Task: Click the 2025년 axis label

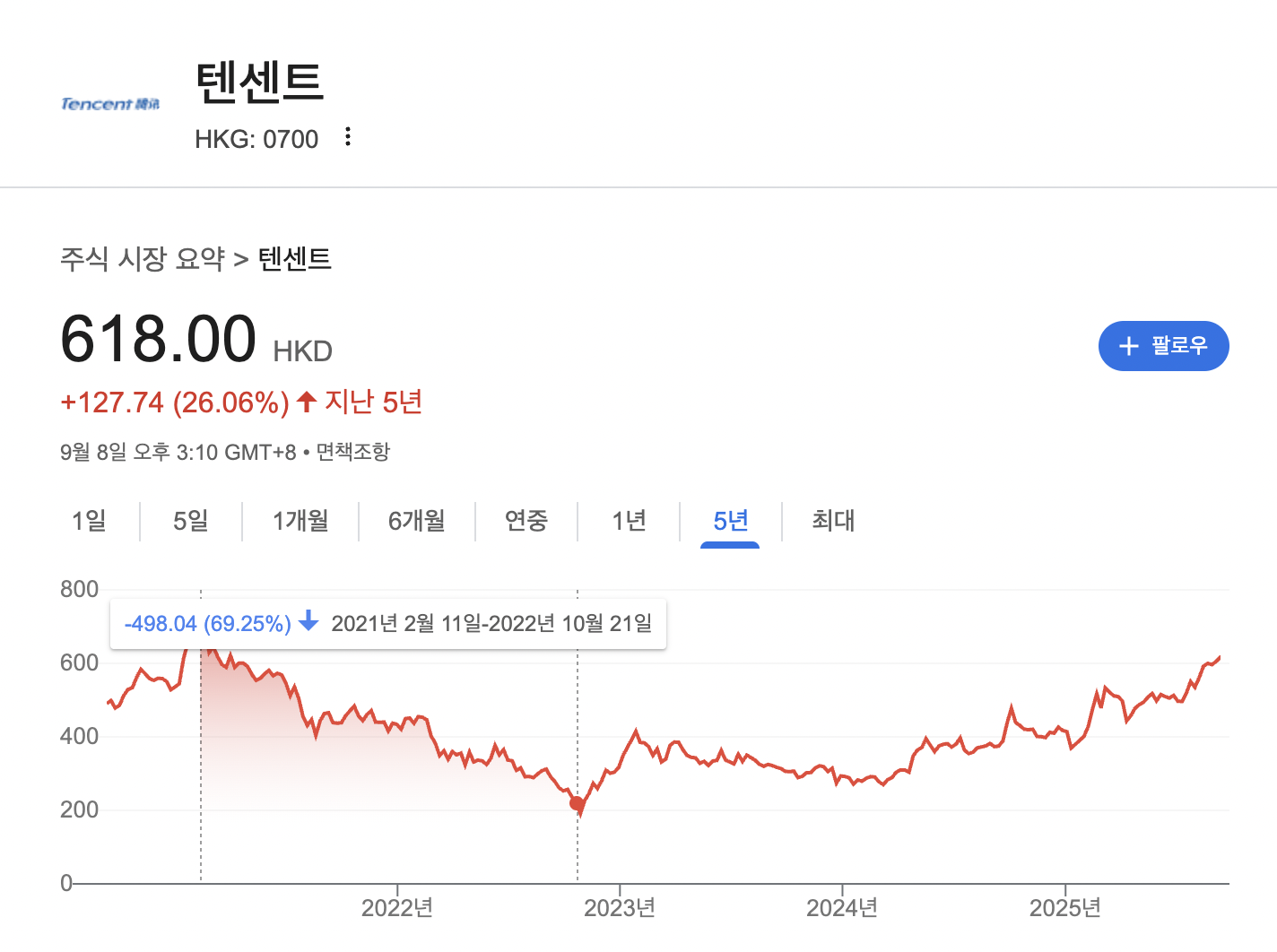Action: pos(1064,908)
